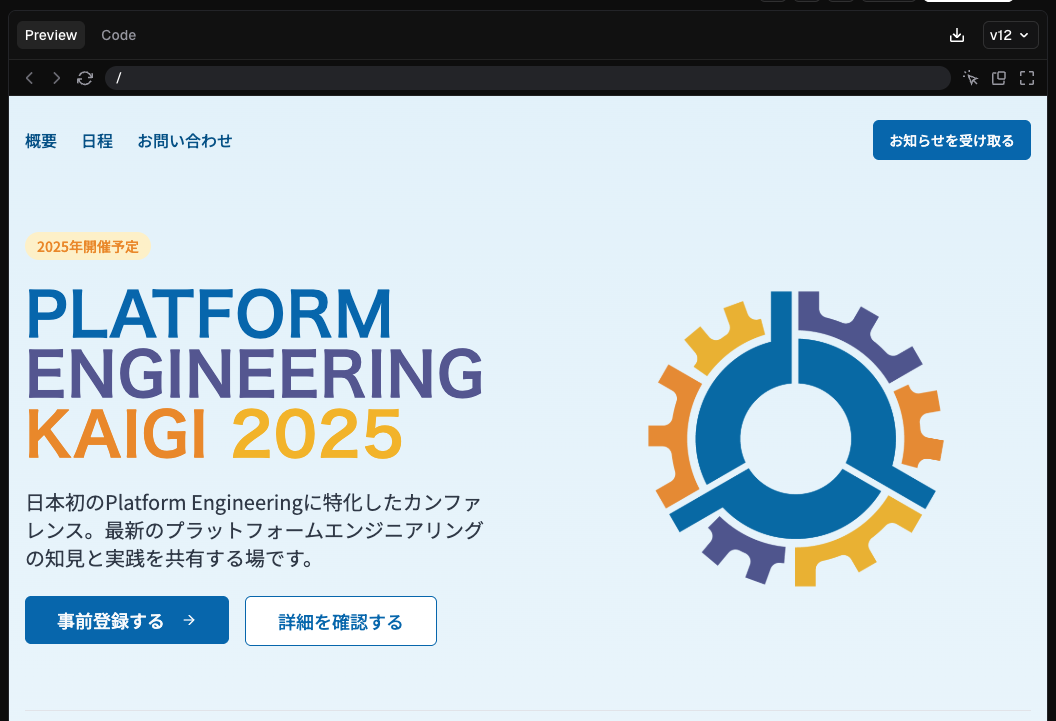1056x721 pixels.
Task: Enter fullscreen using the expand icon
Action: coord(1027,77)
